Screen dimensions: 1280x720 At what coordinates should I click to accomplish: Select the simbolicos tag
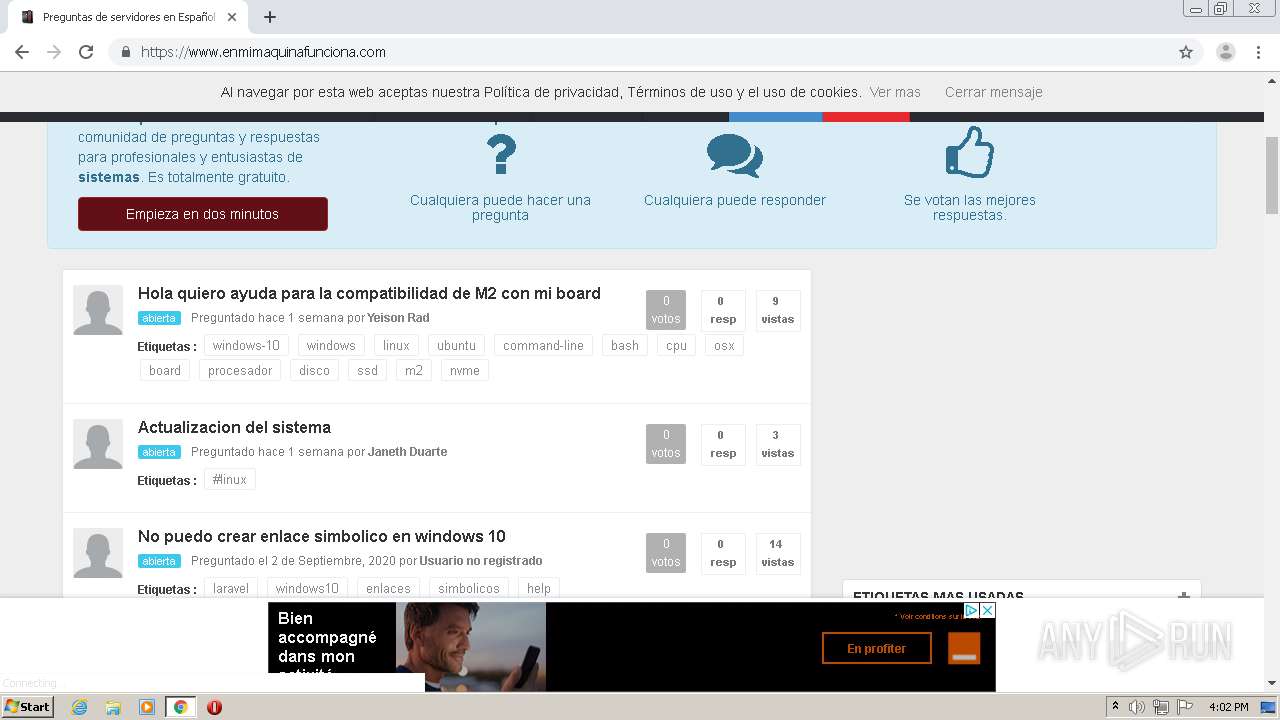coord(469,588)
